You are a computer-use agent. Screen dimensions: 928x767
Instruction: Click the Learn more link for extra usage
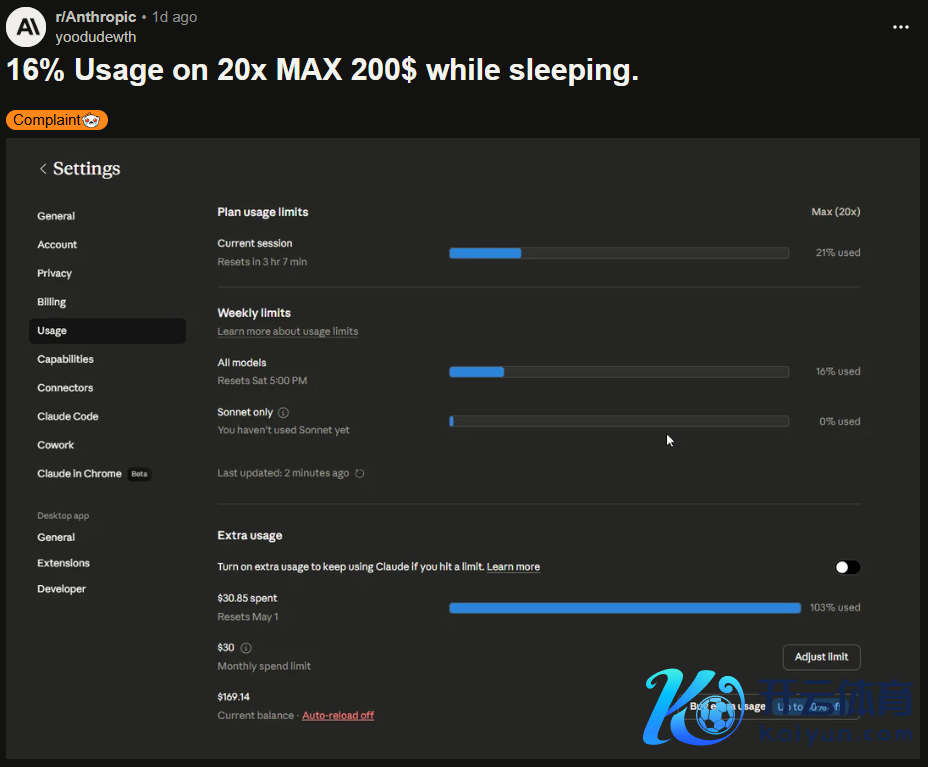pos(513,567)
